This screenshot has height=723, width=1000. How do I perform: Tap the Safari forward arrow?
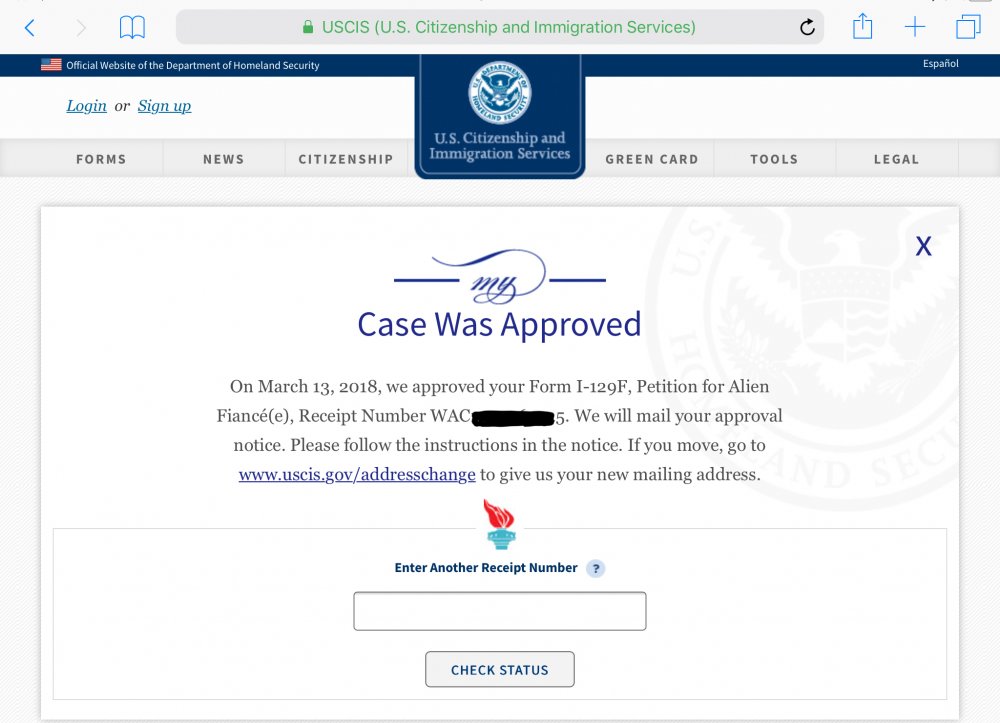81,27
